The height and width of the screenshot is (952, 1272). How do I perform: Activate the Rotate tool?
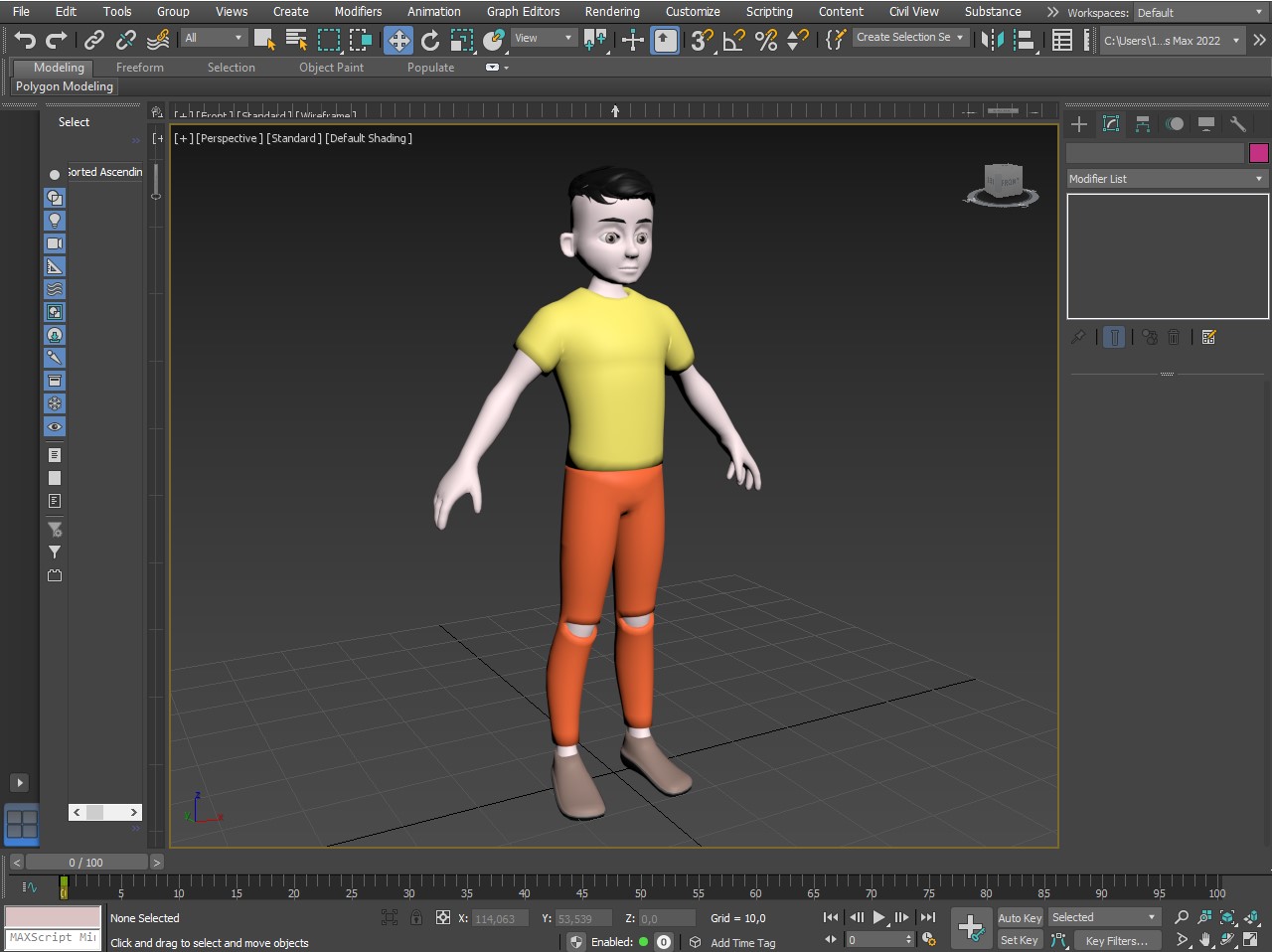coord(430,40)
